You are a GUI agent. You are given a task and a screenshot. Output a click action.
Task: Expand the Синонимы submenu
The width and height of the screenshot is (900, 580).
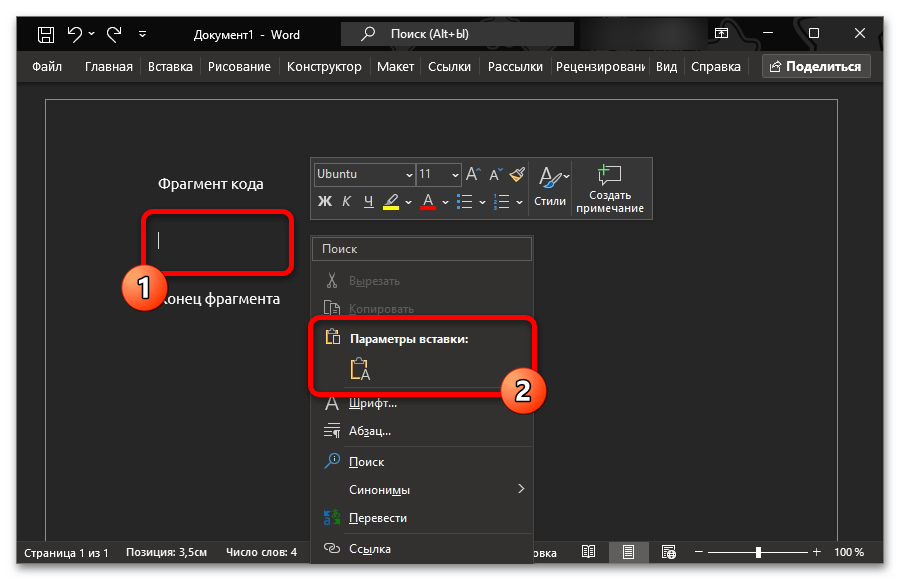422,490
